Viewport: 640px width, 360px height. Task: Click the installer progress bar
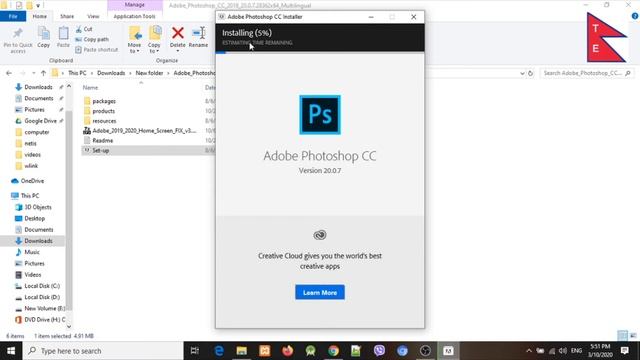tap(320, 52)
